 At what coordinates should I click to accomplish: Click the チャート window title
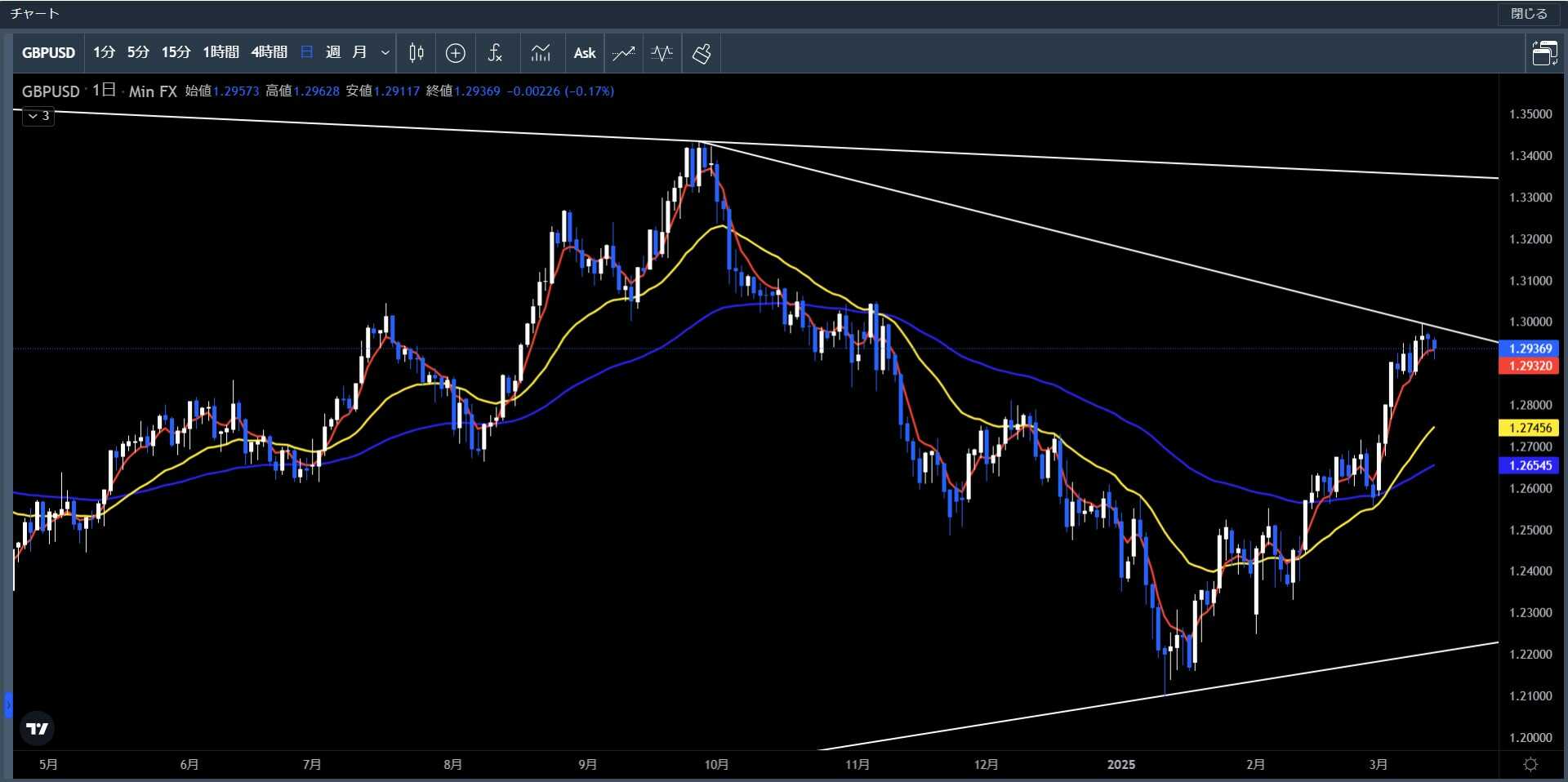(35, 14)
